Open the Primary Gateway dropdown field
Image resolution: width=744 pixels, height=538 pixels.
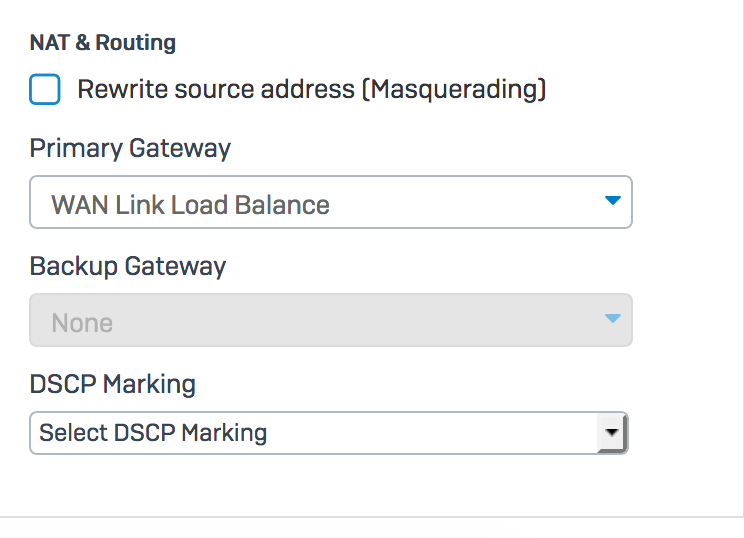click(331, 202)
